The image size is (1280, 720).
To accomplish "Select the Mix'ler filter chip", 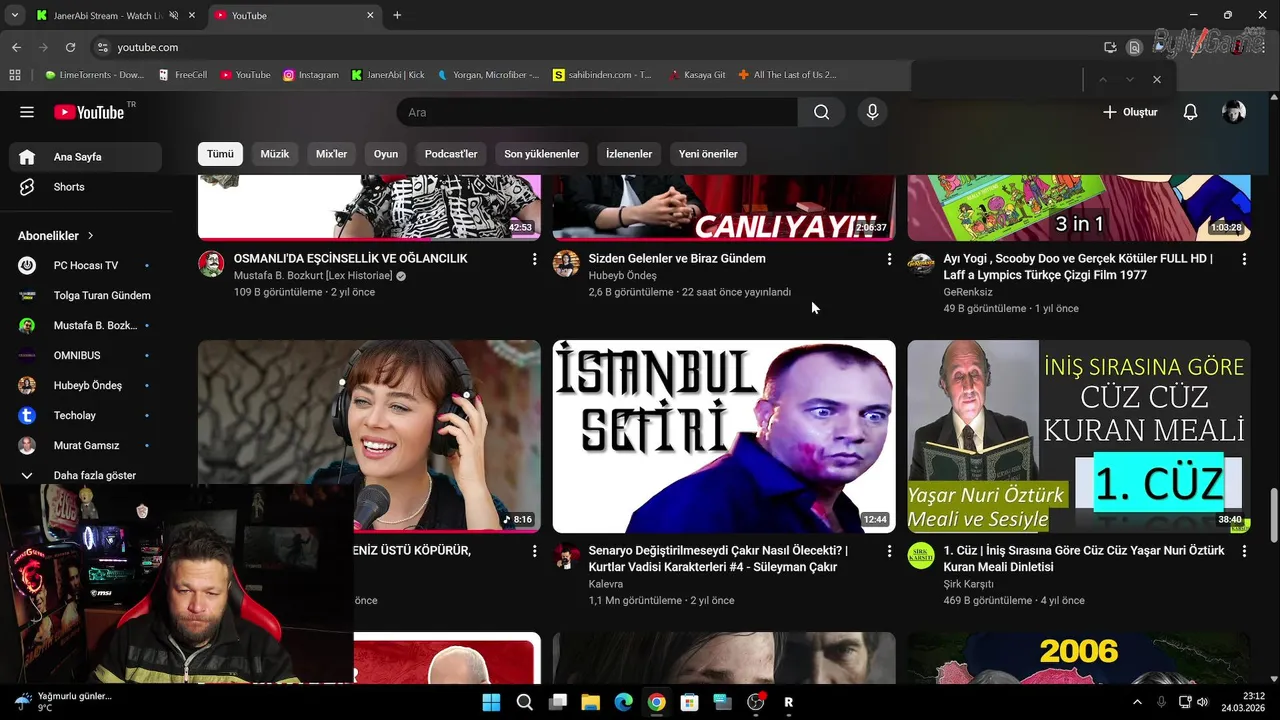I will (332, 154).
